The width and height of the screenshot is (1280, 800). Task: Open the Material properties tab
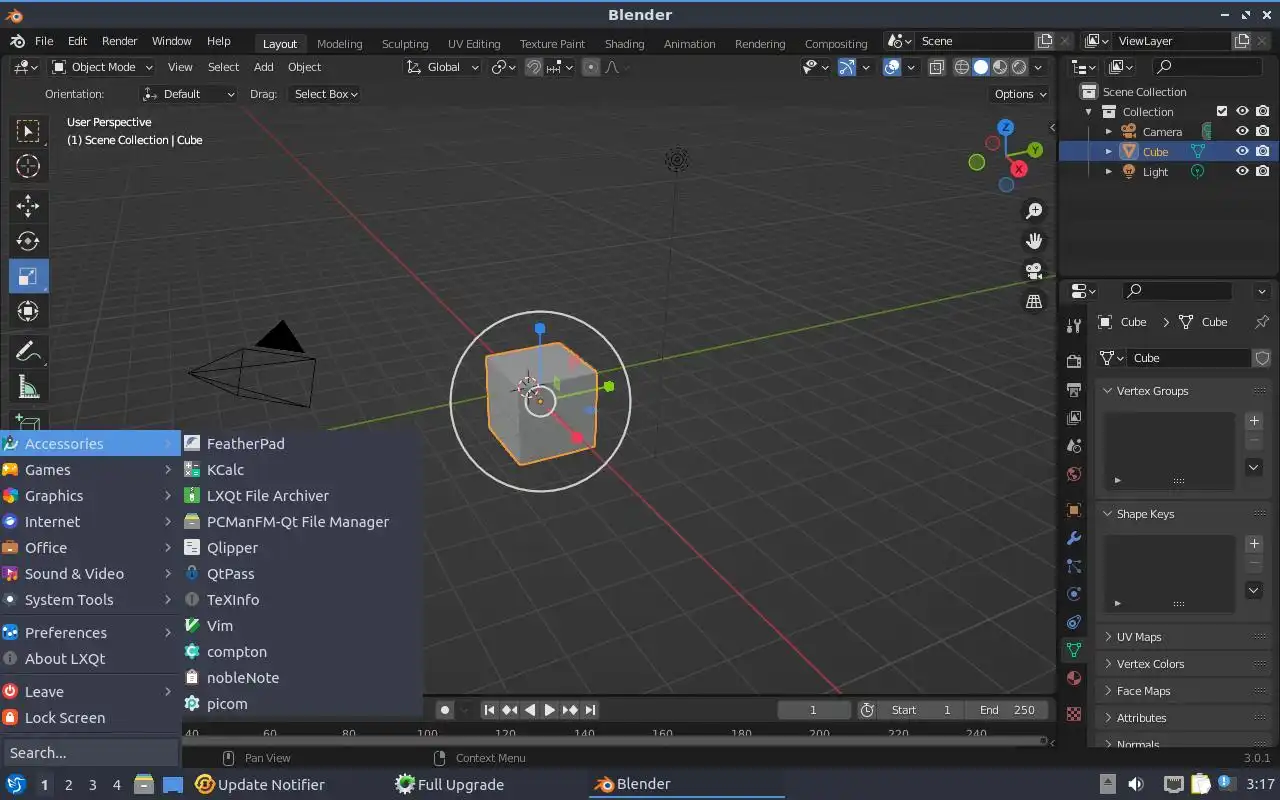[1074, 678]
